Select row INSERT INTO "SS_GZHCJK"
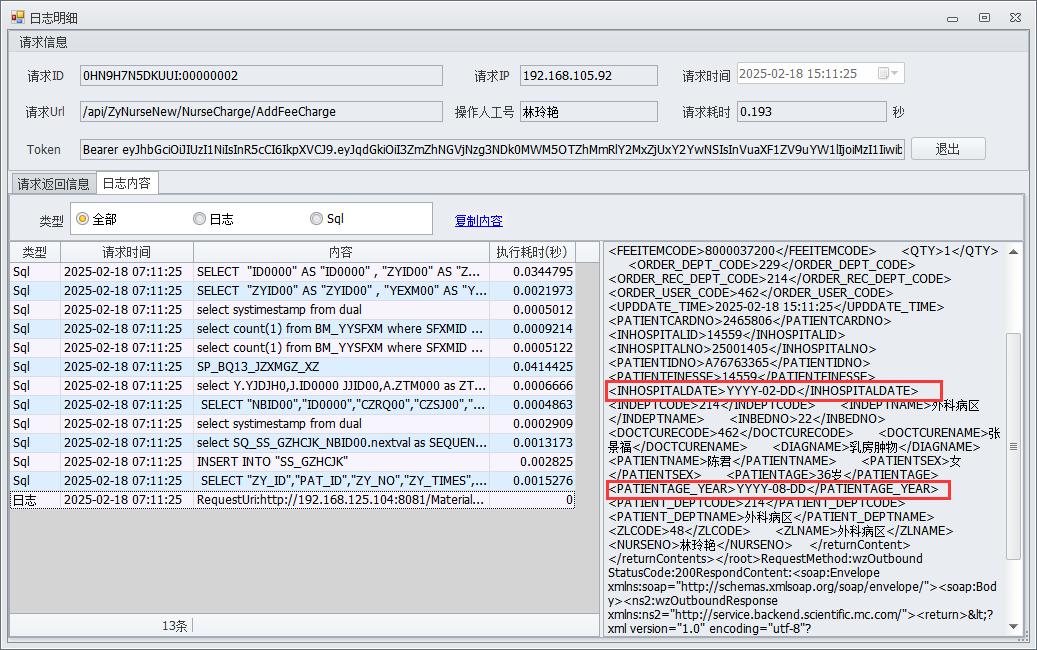Image resolution: width=1037 pixels, height=650 pixels. (292, 462)
